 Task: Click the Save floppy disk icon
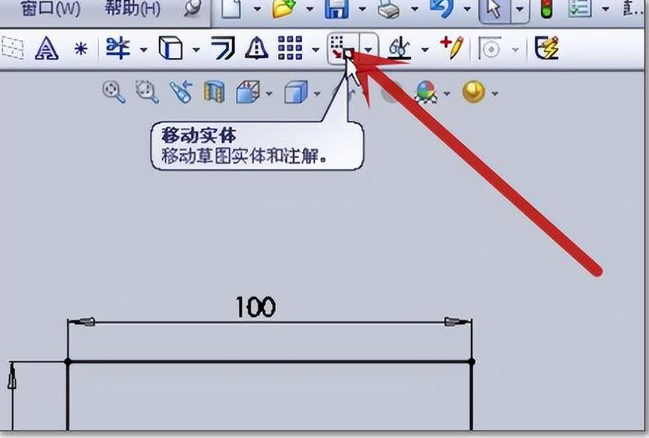point(337,10)
